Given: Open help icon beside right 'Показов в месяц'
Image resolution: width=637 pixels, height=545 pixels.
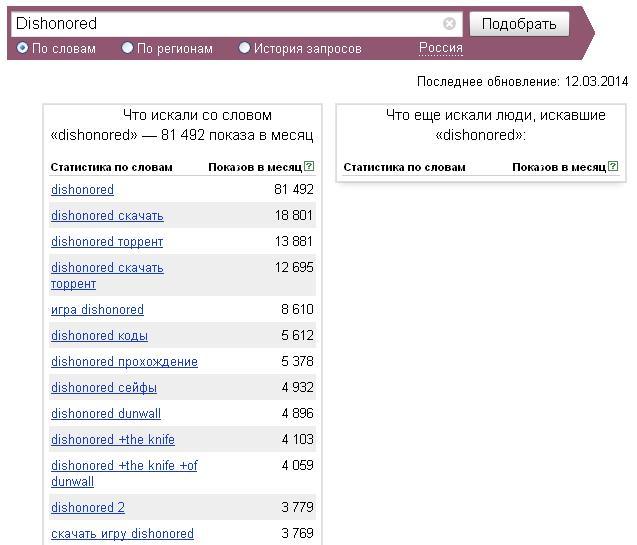Looking at the screenshot, I should pyautogui.click(x=613, y=166).
